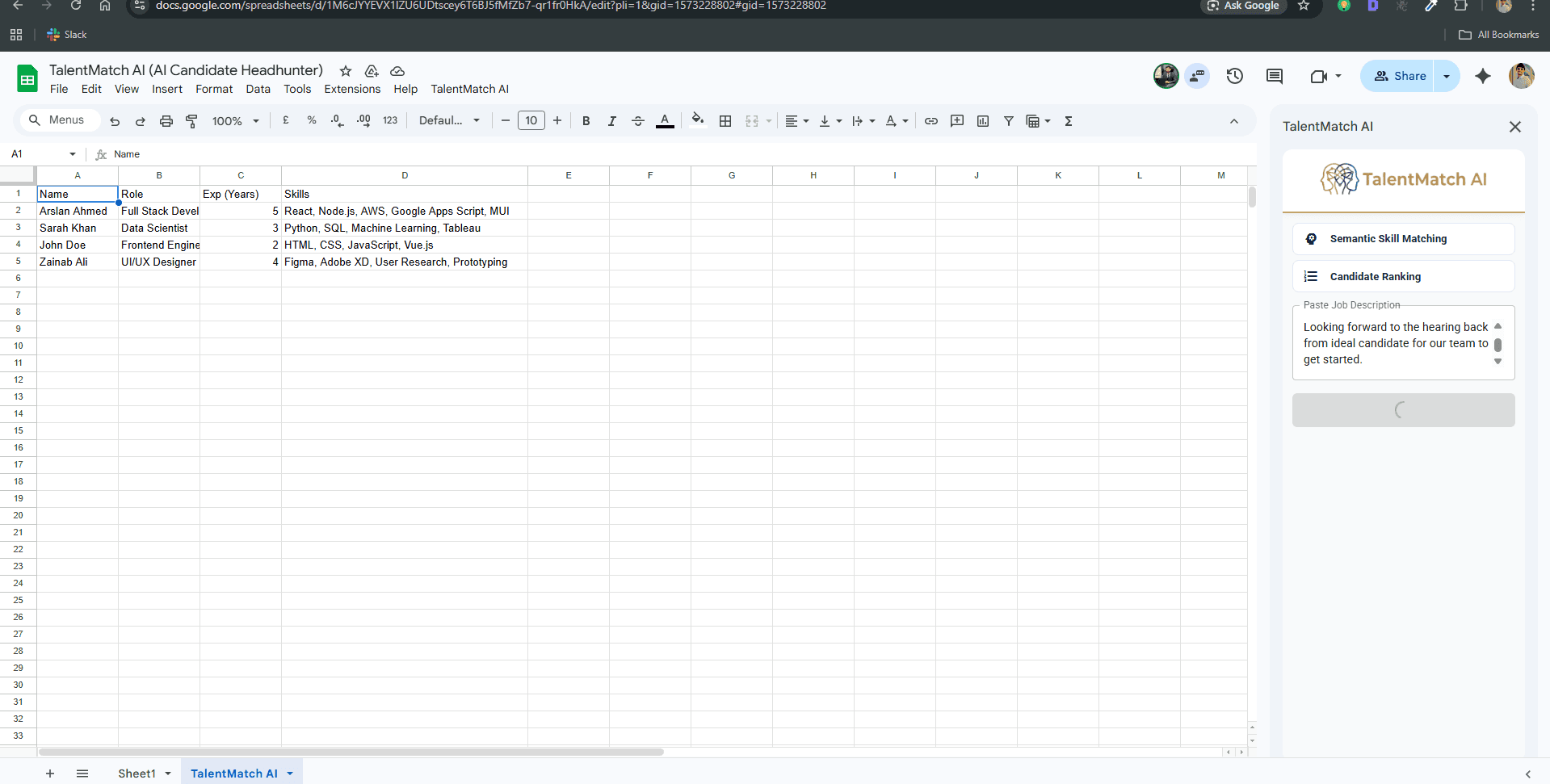Insert a chart
The height and width of the screenshot is (784, 1550).
(x=983, y=121)
